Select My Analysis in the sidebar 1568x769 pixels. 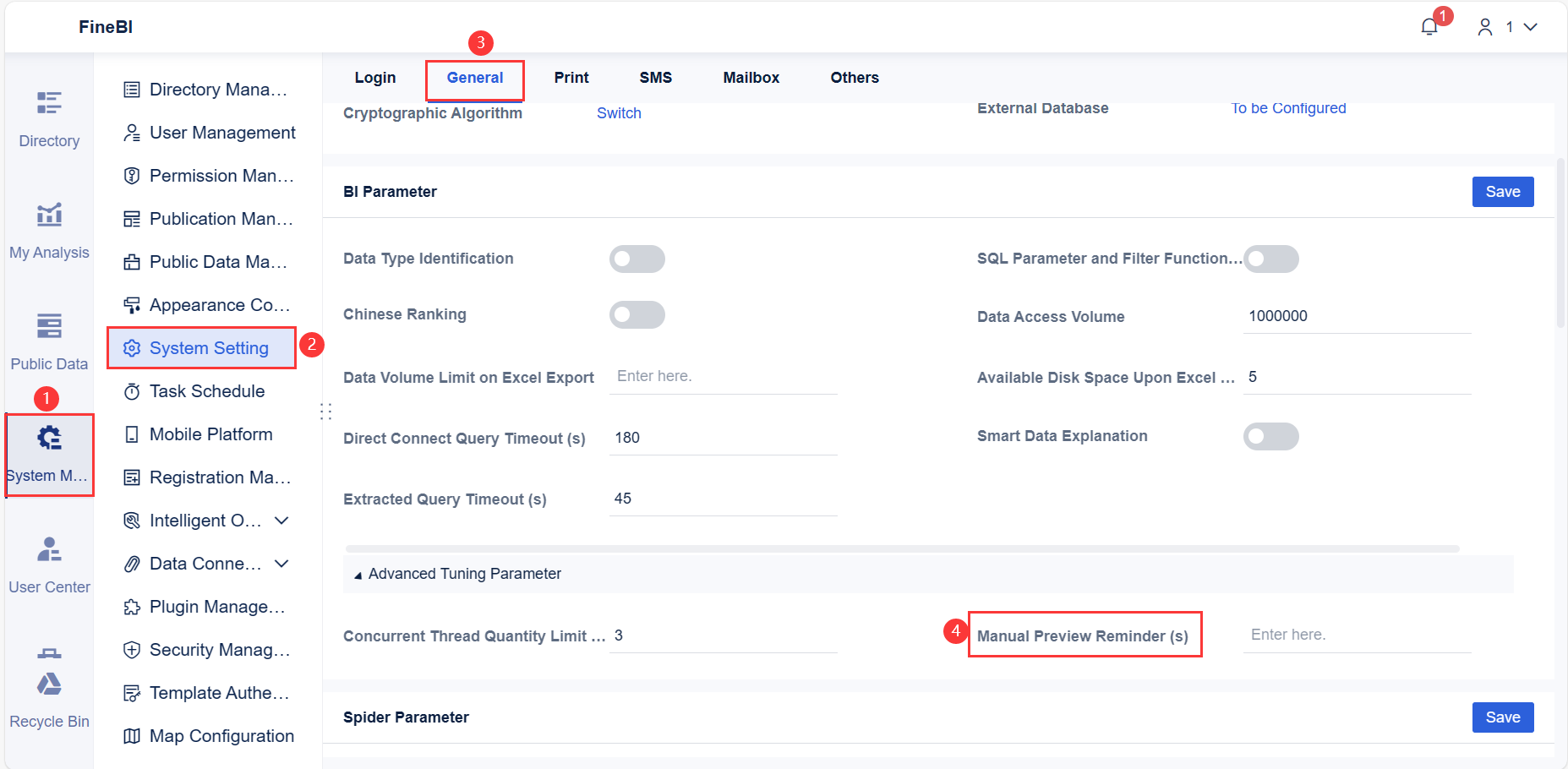(x=48, y=228)
